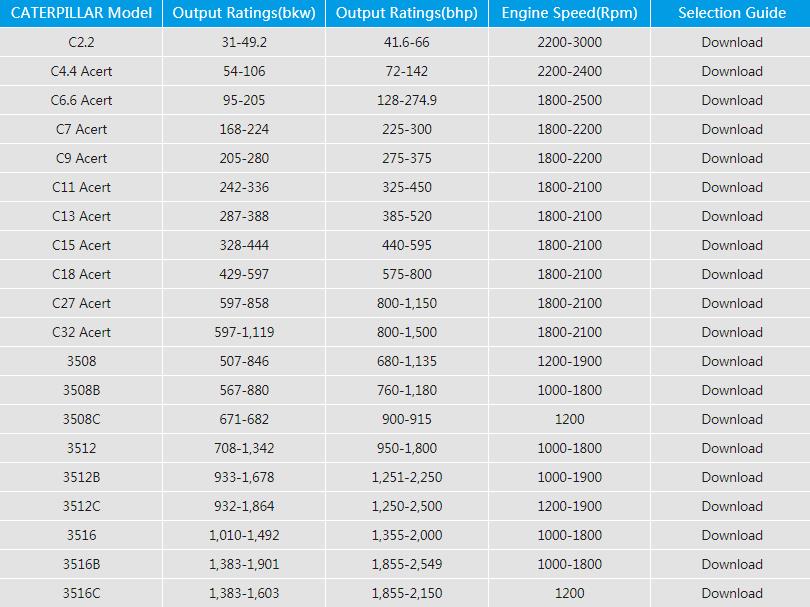Download the C13 Acert guide
The height and width of the screenshot is (607, 810).
(731, 216)
